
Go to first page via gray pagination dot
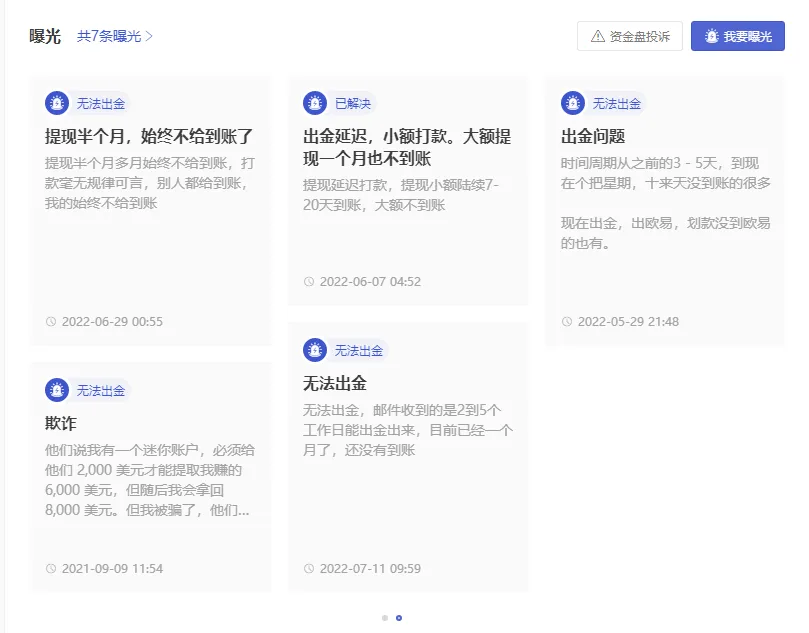pyautogui.click(x=385, y=618)
